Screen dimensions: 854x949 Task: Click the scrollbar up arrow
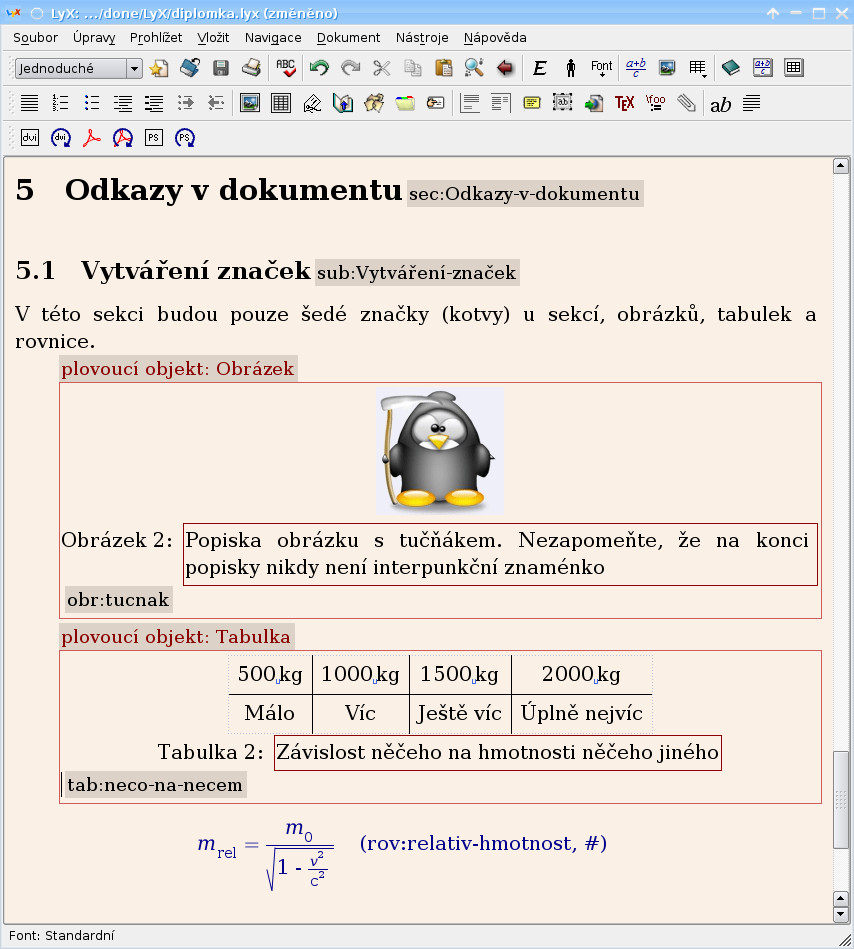pyautogui.click(x=841, y=166)
